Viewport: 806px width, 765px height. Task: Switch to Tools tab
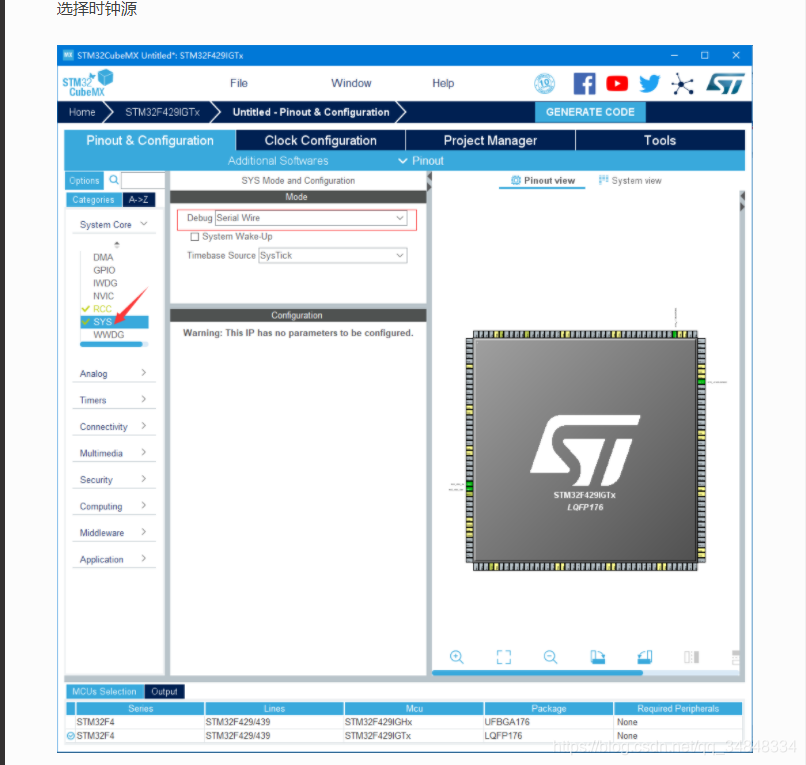(x=660, y=140)
